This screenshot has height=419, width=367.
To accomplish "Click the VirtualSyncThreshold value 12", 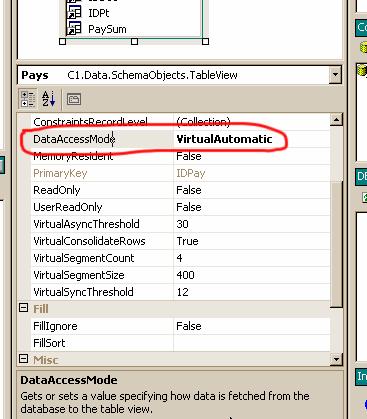I will click(x=183, y=292).
